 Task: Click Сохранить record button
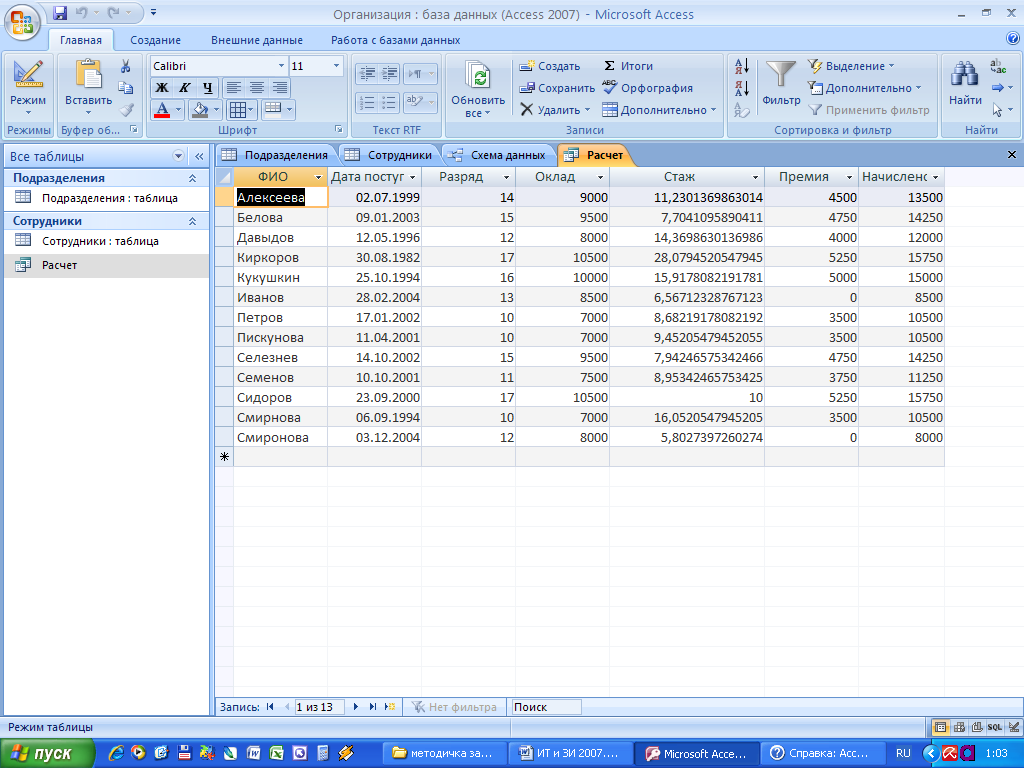(x=556, y=88)
